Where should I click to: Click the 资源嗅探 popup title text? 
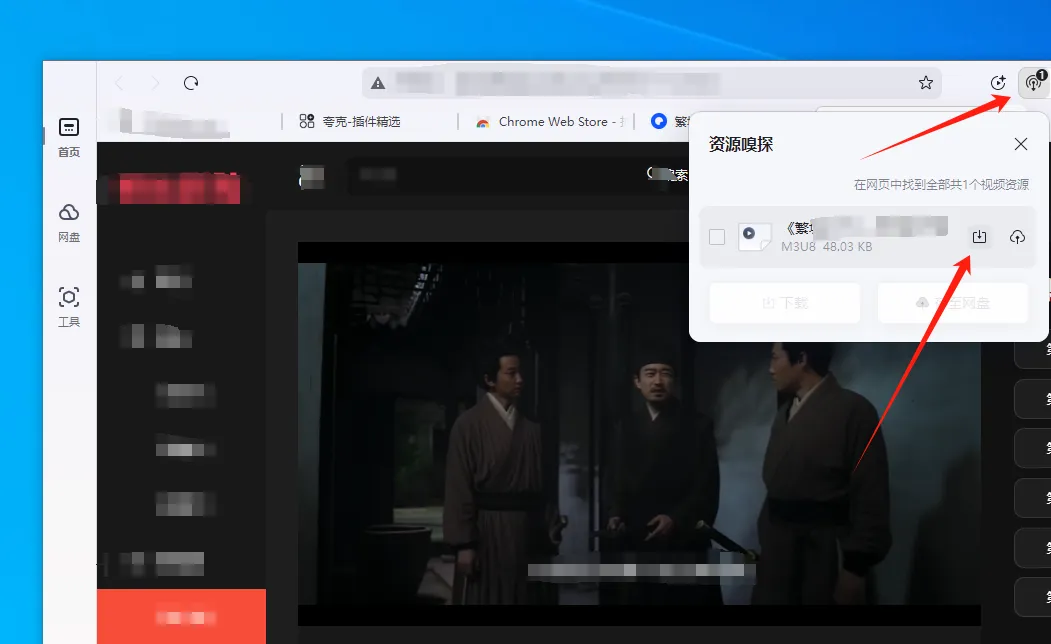pyautogui.click(x=741, y=144)
